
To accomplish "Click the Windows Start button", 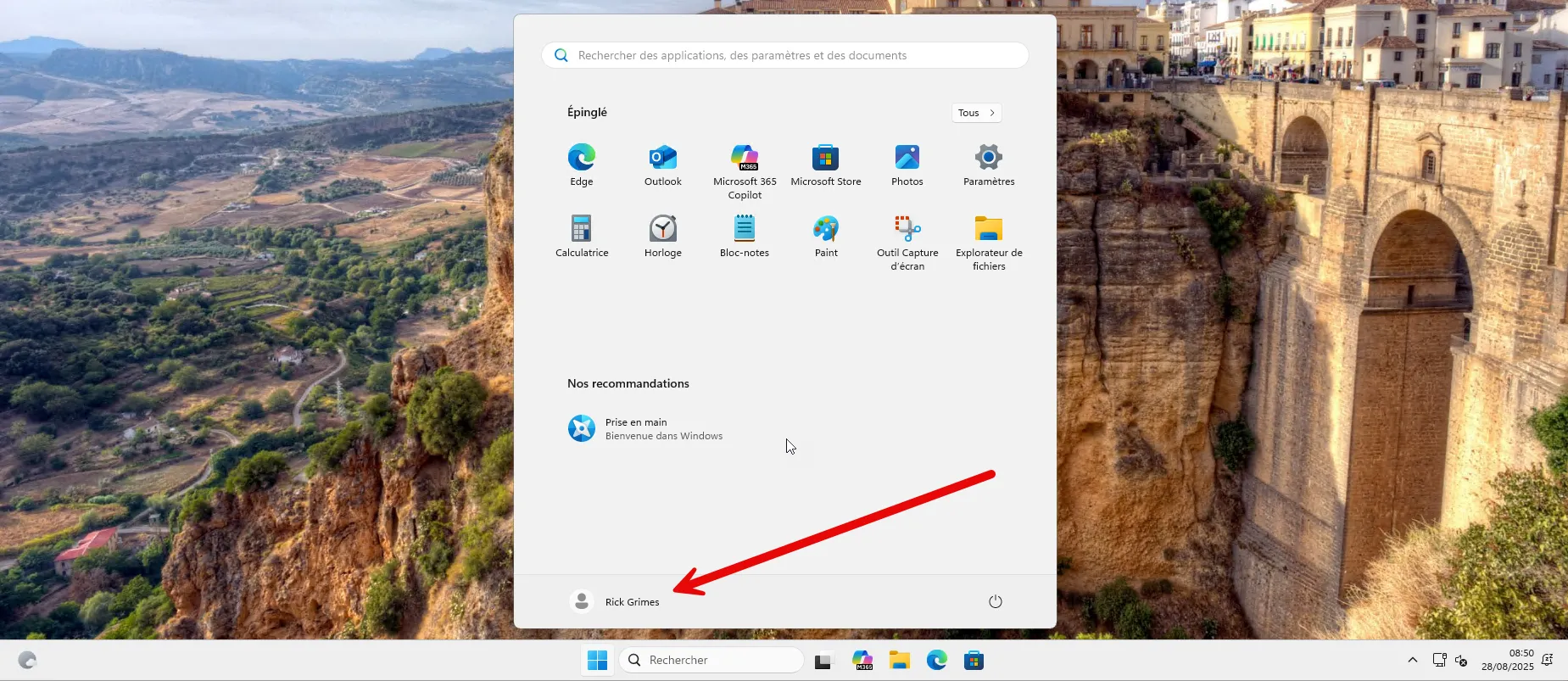I will (597, 660).
